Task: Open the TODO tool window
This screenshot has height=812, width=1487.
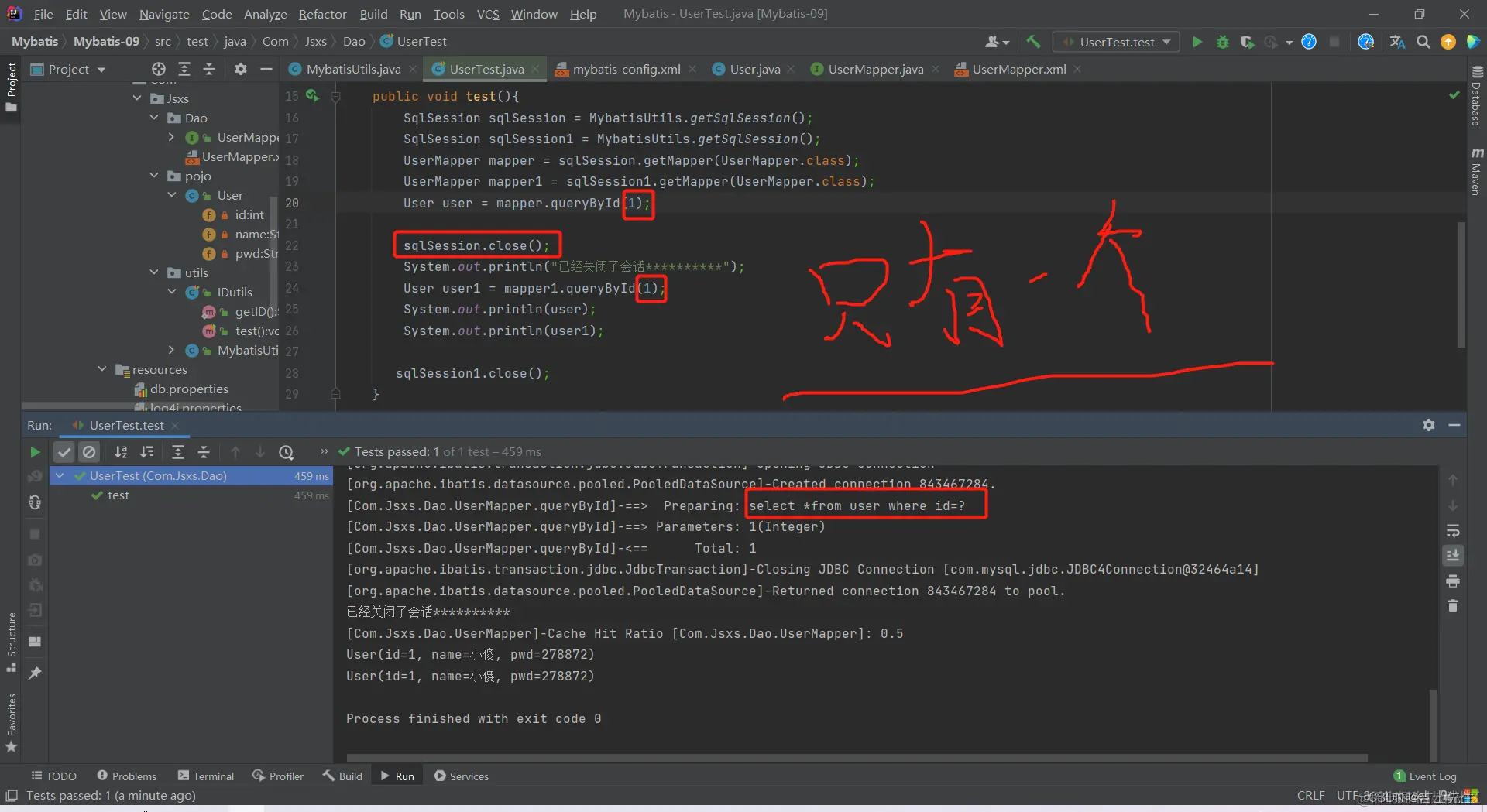Action: (54, 776)
